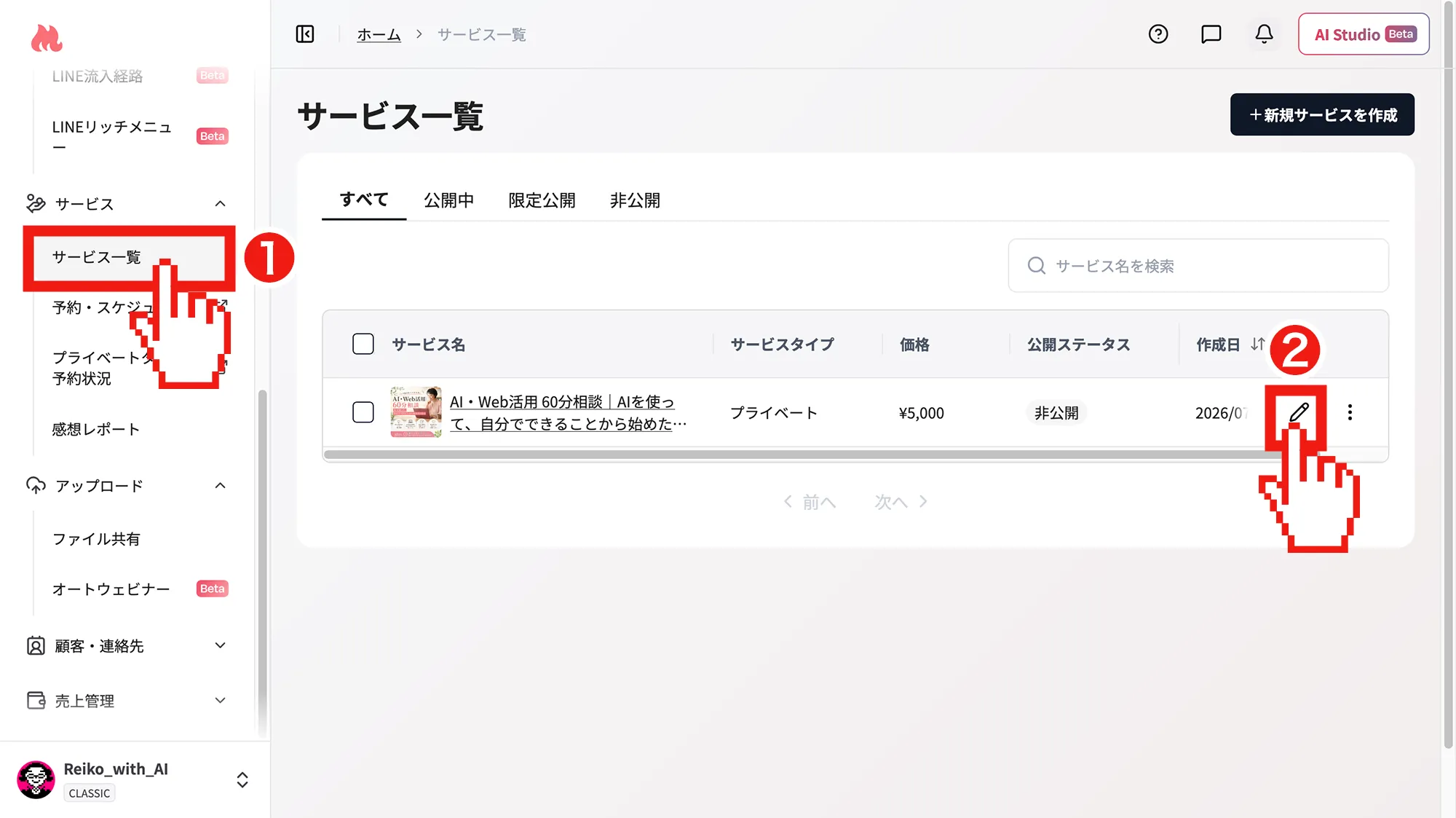Switch to the 限定公開 tab
This screenshot has width=1456, height=818.
pos(542,200)
